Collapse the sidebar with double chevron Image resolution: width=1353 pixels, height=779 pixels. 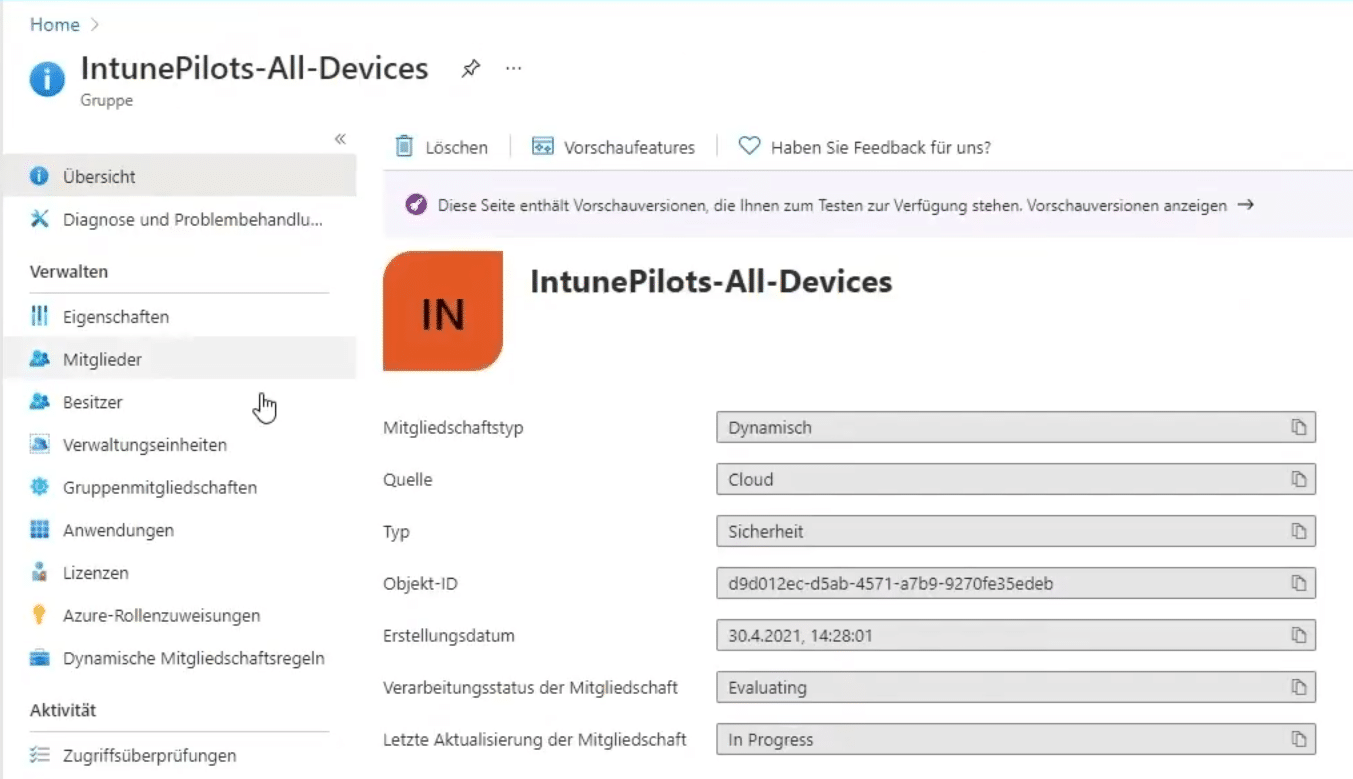click(340, 139)
